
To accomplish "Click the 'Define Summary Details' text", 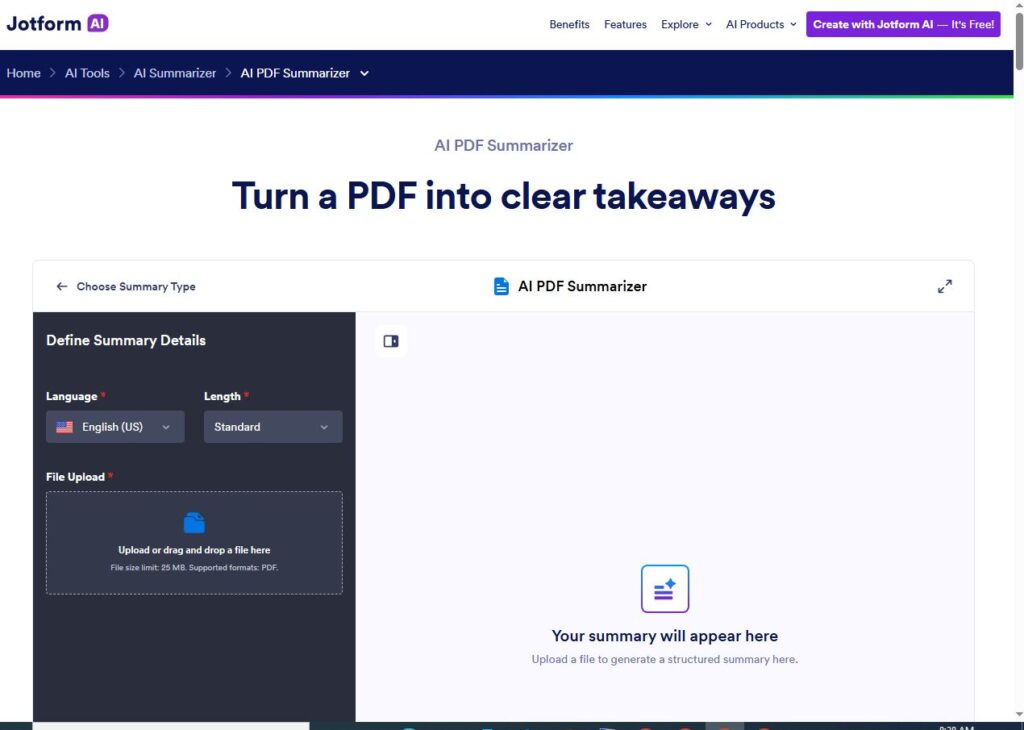I will [x=126, y=340].
